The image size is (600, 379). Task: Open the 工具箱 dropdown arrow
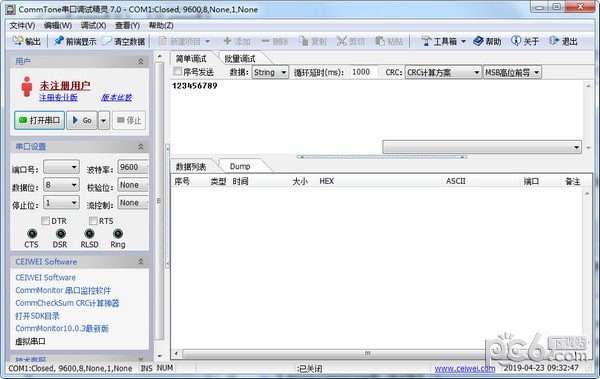coord(463,41)
